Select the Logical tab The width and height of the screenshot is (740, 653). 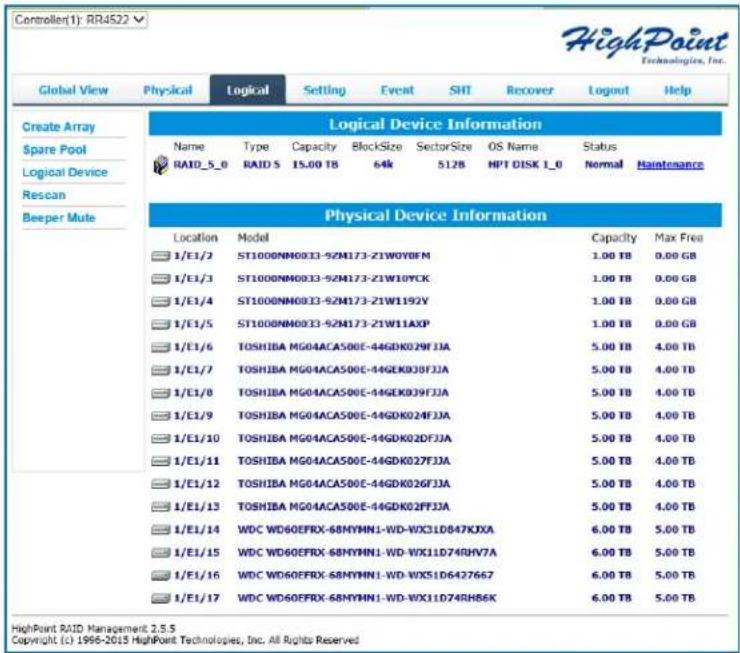tap(248, 90)
